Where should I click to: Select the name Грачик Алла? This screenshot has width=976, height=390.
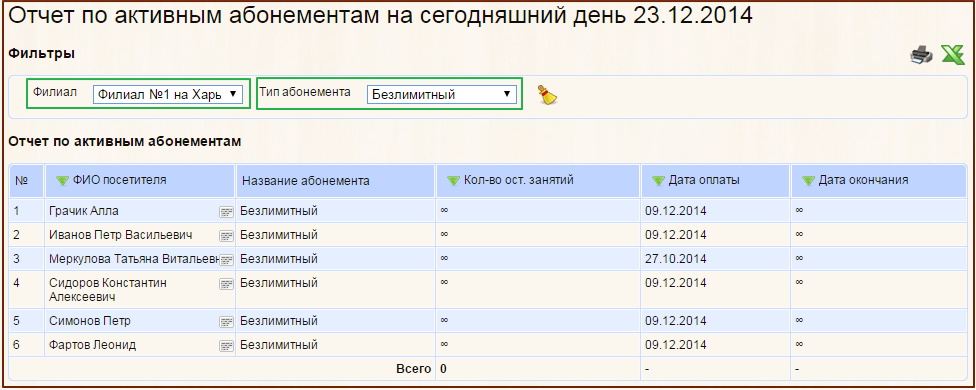click(83, 211)
